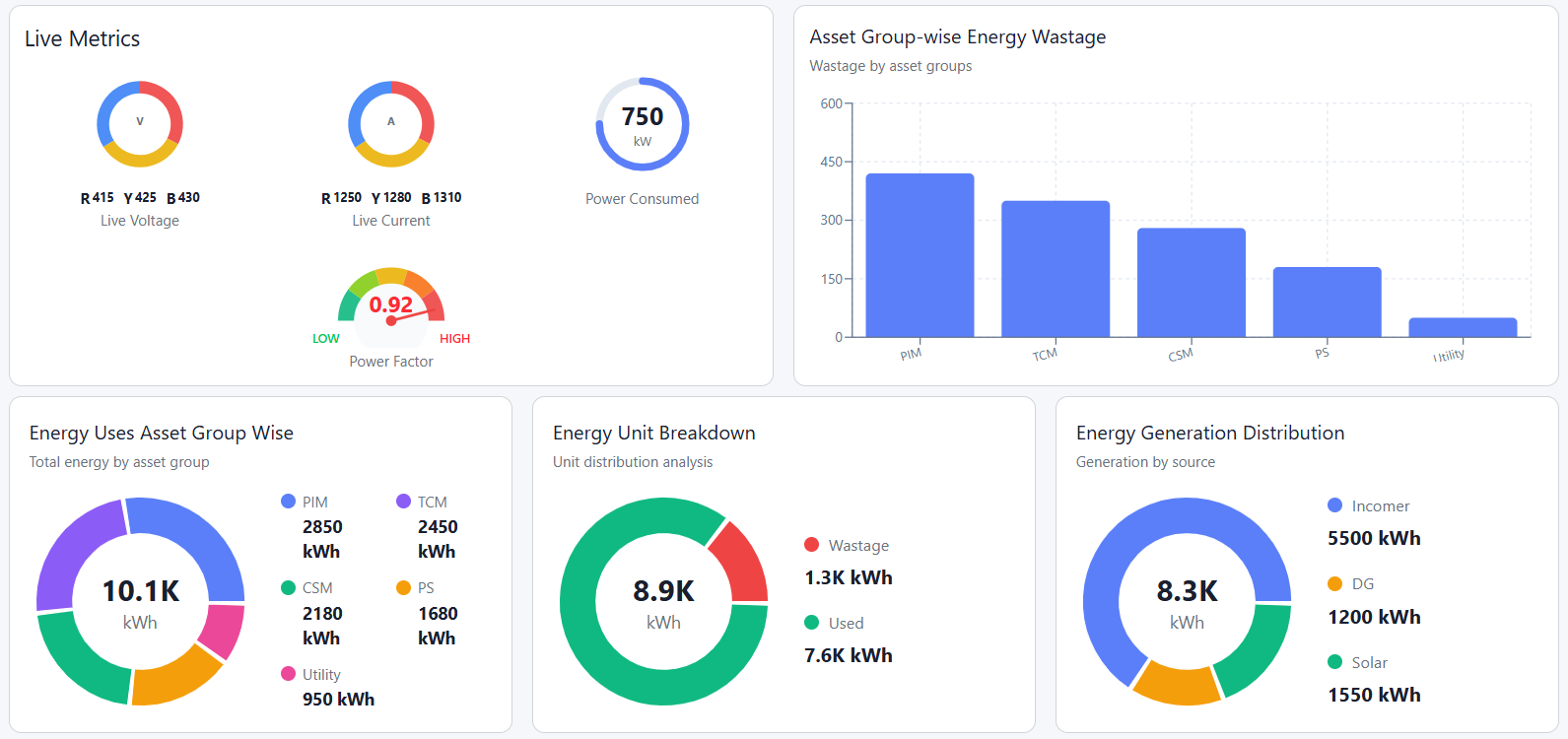Screen dimensions: 1568x739
Task: Select the 750 kW Power Consumed ring
Action: [x=643, y=124]
